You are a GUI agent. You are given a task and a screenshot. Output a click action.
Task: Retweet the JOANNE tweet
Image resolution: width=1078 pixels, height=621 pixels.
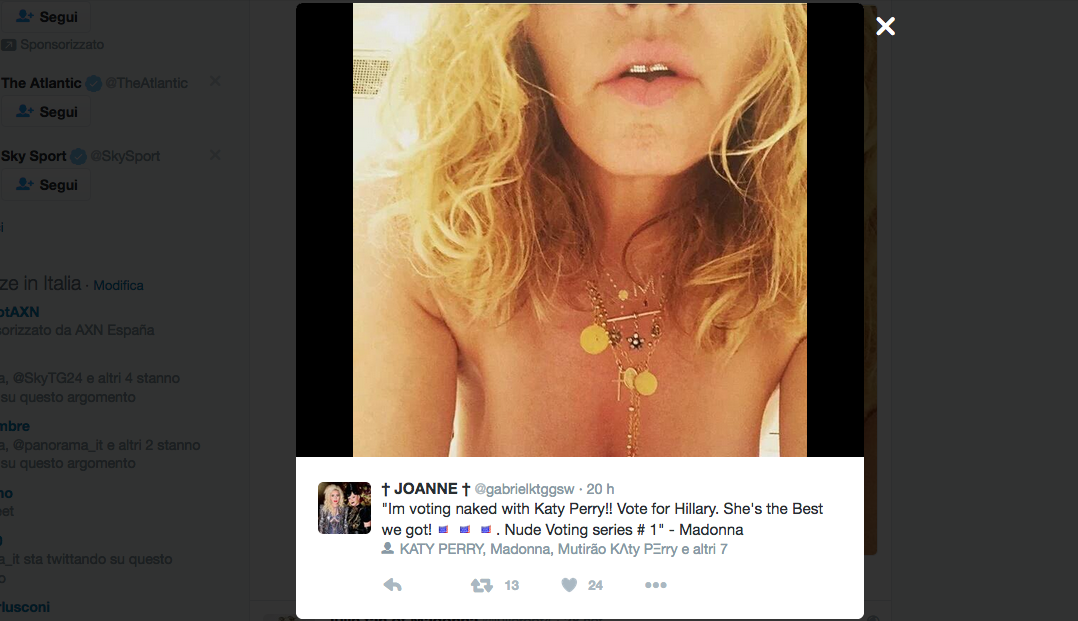point(482,585)
